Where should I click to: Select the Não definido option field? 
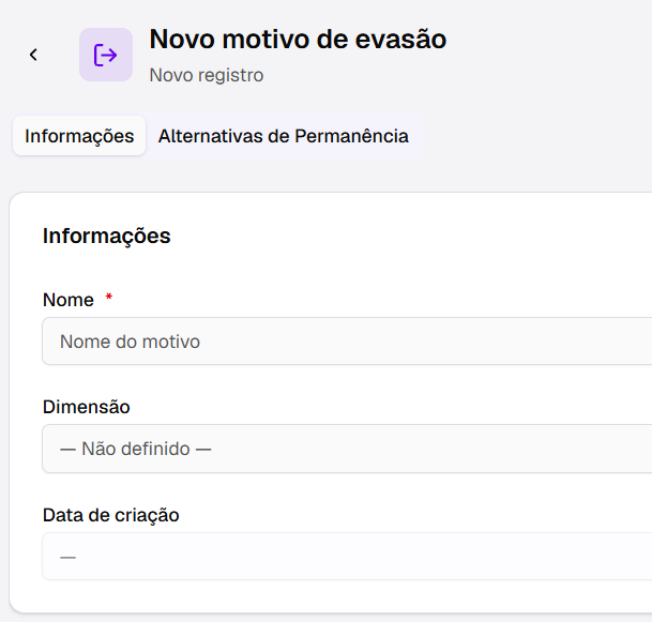point(347,449)
